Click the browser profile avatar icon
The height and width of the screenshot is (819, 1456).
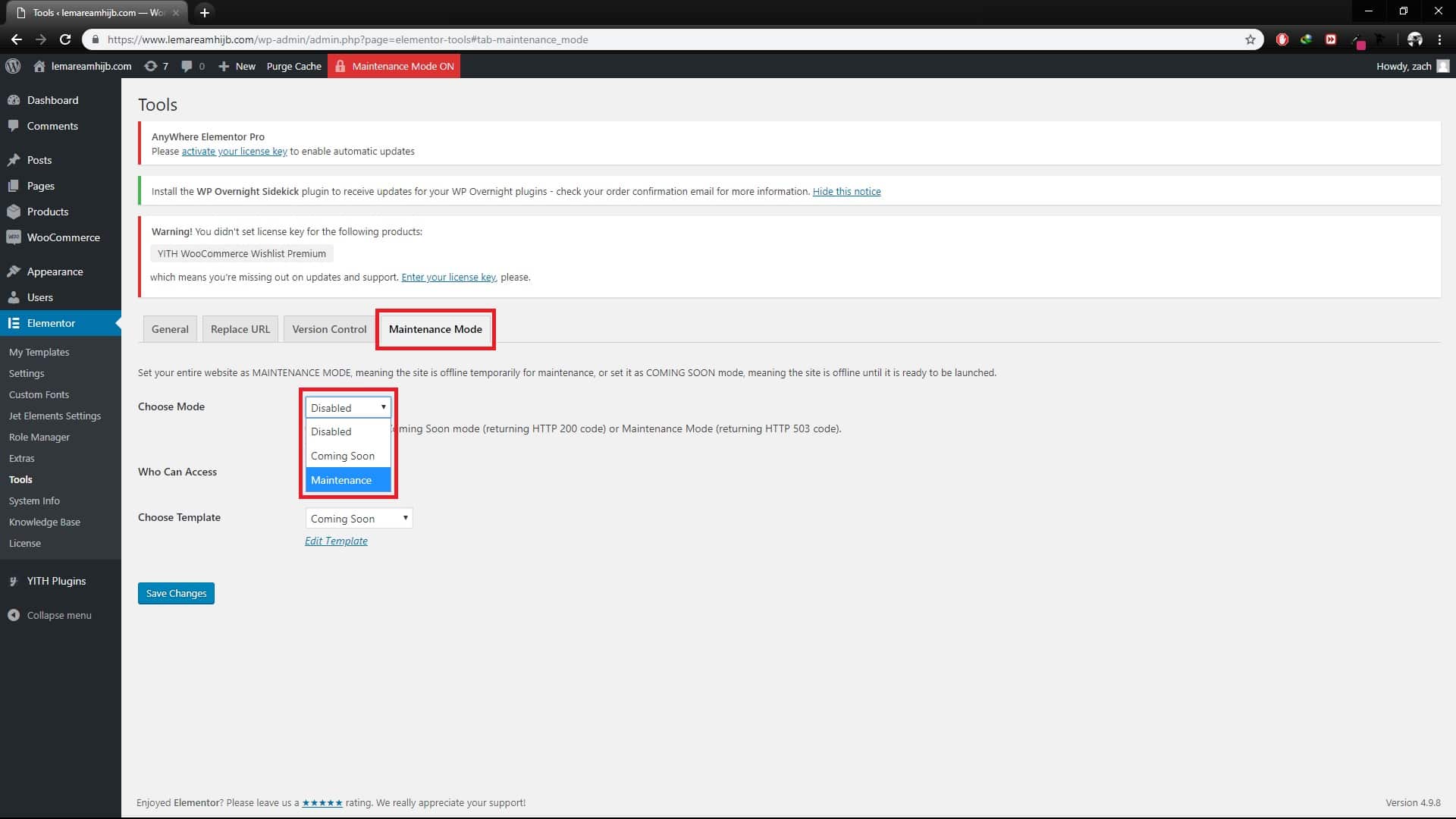pyautogui.click(x=1414, y=39)
